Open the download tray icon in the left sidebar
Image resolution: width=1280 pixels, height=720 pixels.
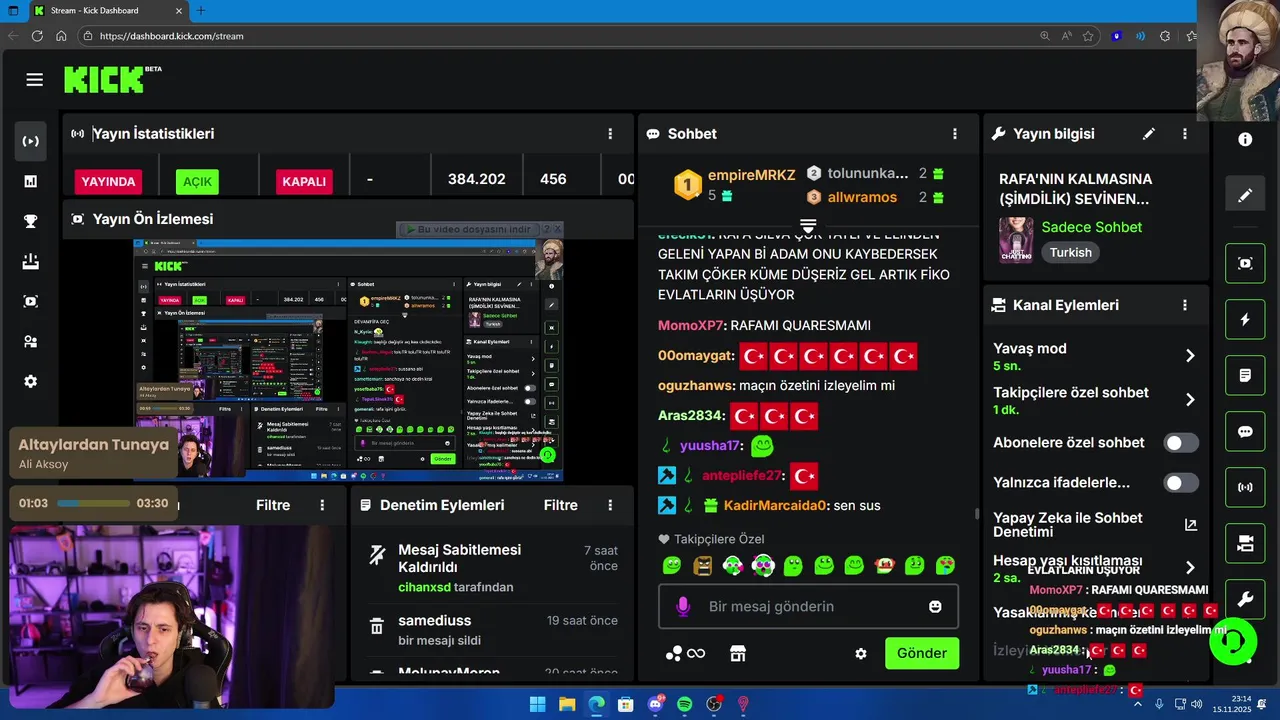(x=31, y=261)
